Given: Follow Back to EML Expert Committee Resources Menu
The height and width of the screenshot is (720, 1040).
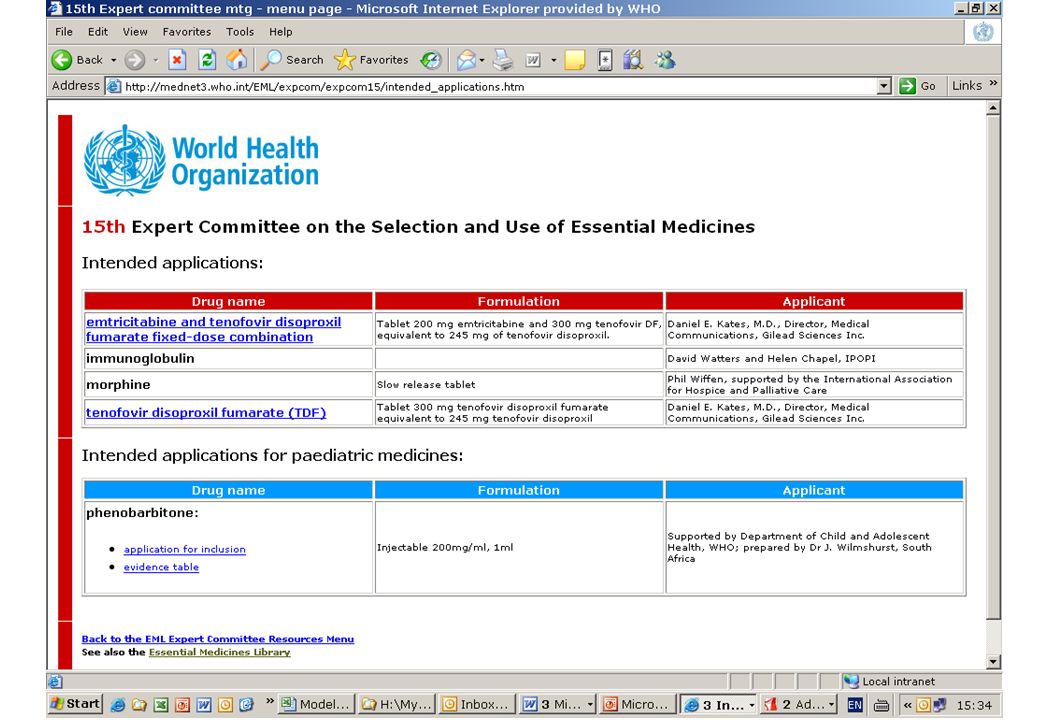Looking at the screenshot, I should (x=218, y=639).
